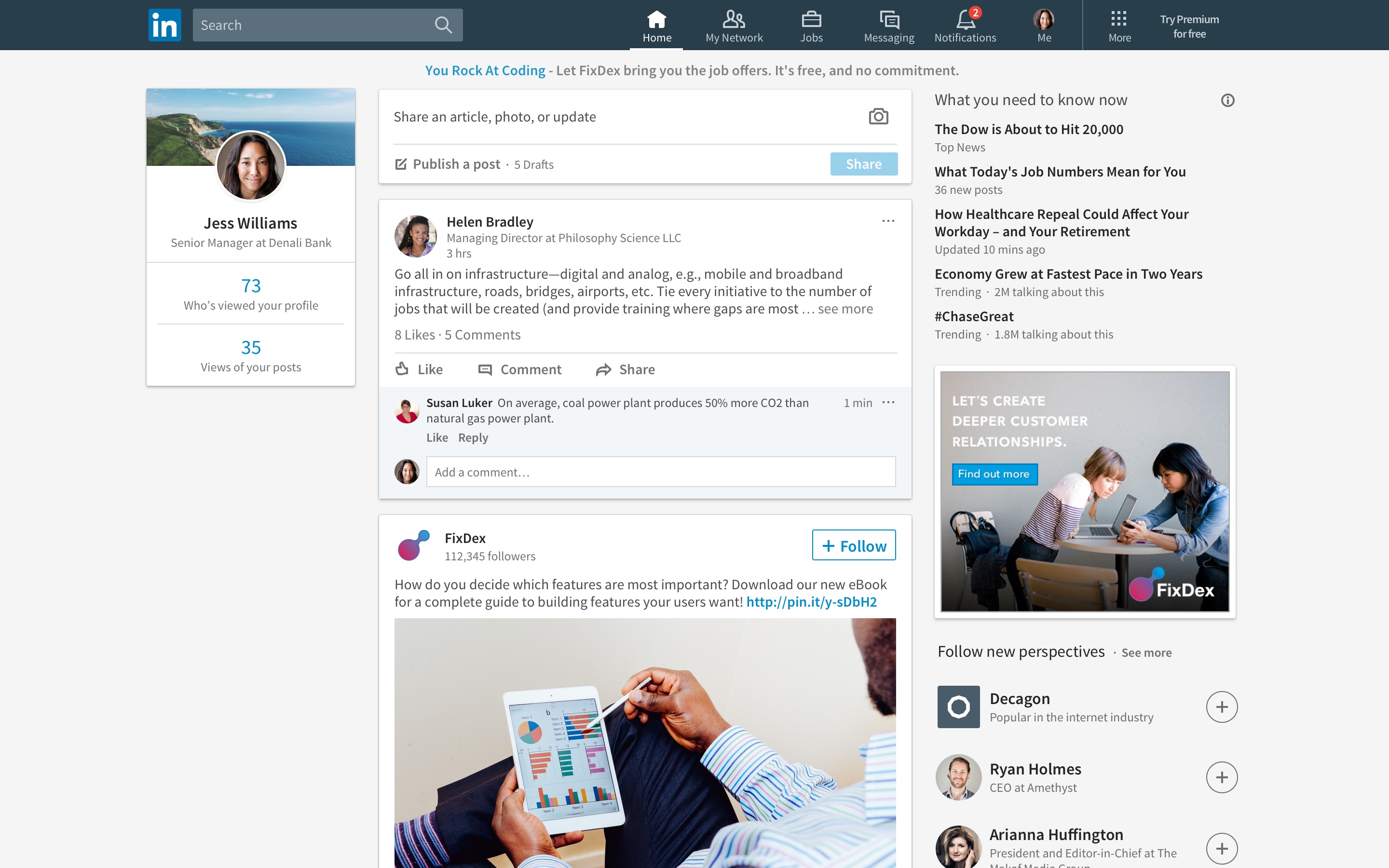Toggle Like on Susan Luker comment
1389x868 pixels.
(x=435, y=437)
